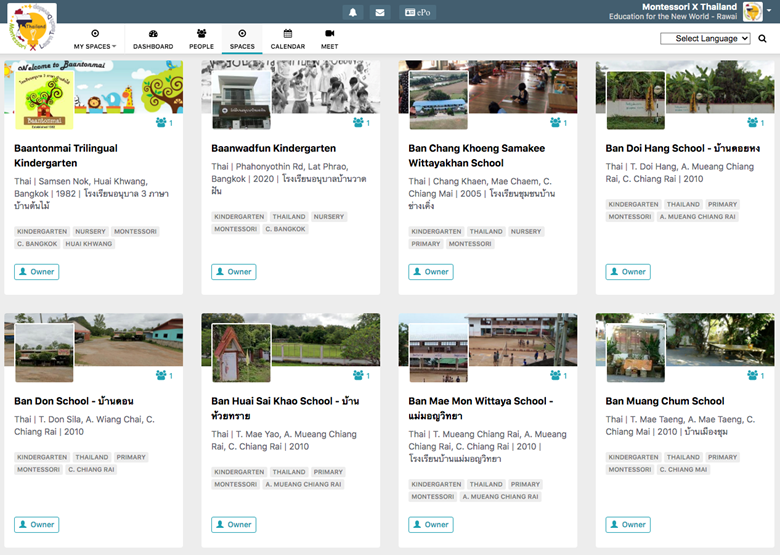Open Ban Muang Chum School title
This screenshot has width=780, height=555.
[x=665, y=401]
